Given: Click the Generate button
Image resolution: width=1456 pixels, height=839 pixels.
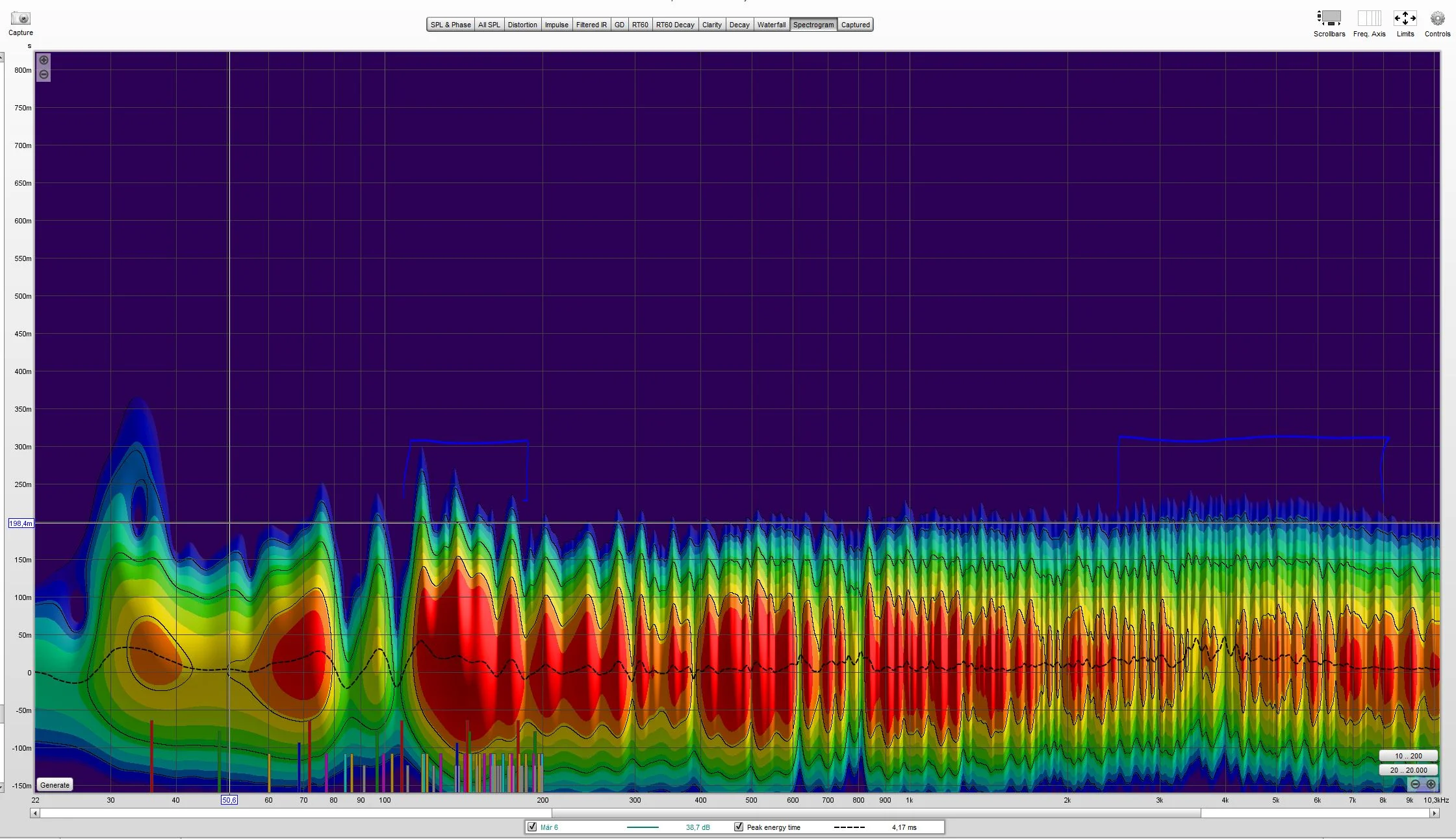Looking at the screenshot, I should (55, 785).
